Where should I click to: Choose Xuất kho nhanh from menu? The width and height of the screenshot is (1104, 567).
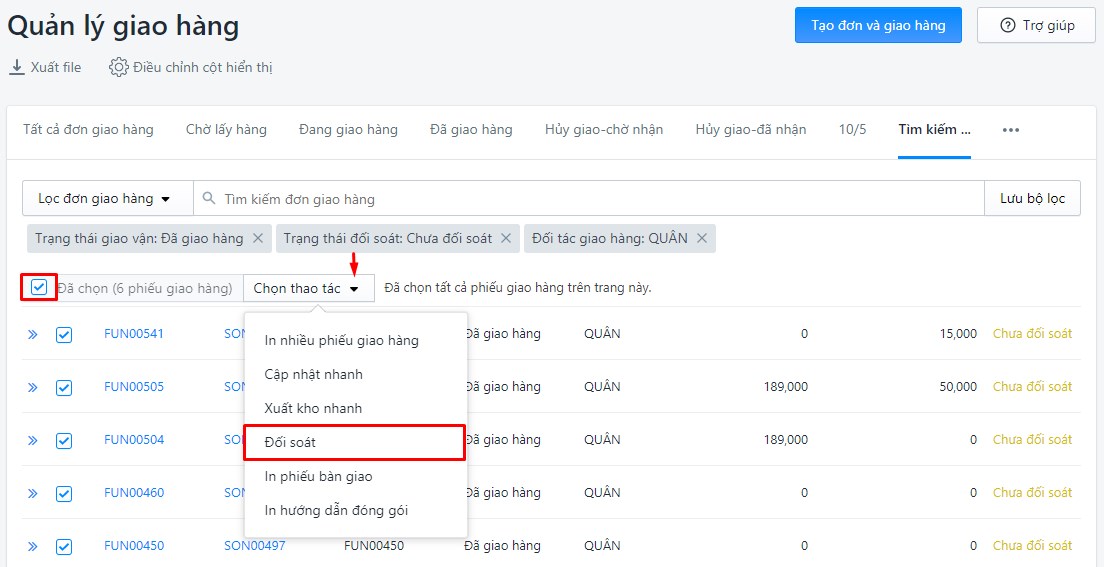click(x=356, y=409)
